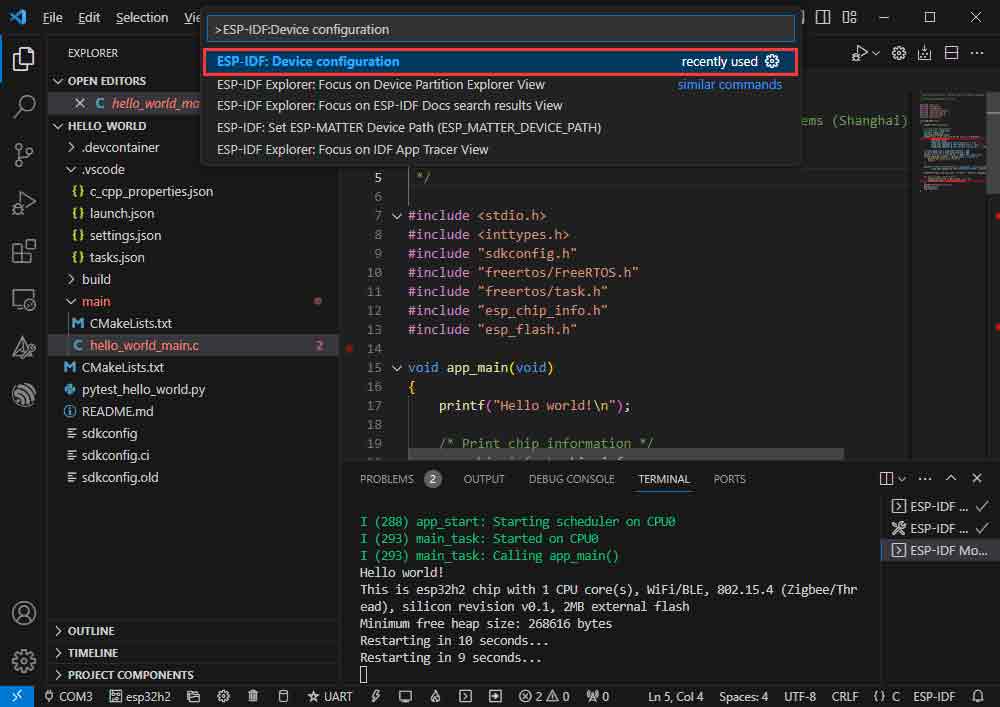Open the Accounts menu icon
1000x707 pixels.
pyautogui.click(x=24, y=613)
